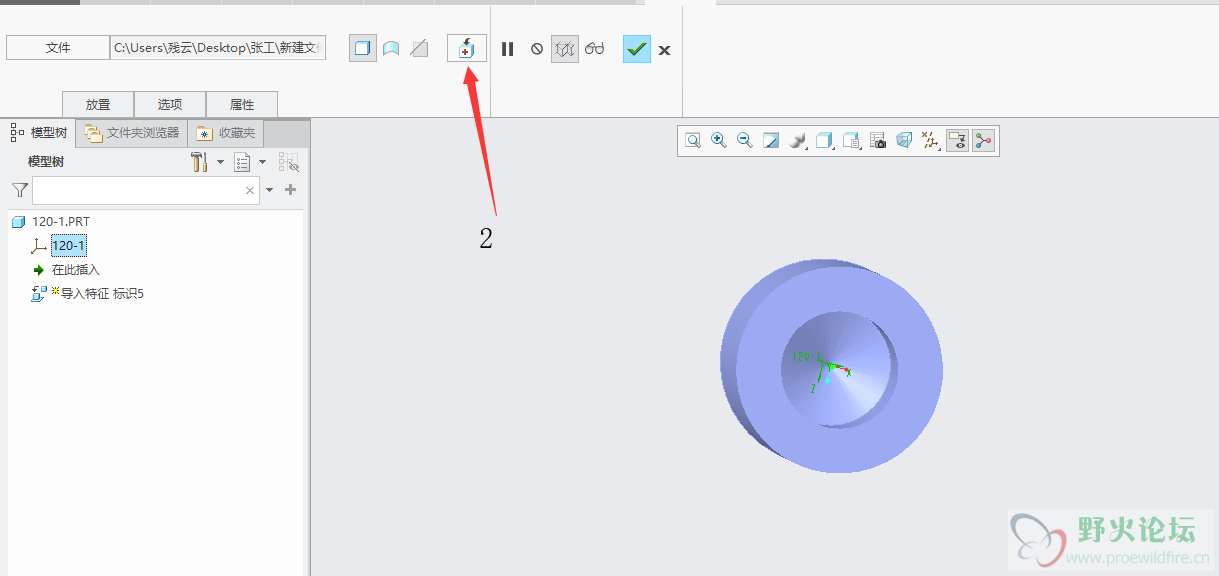Switch to the 模型树 model tree tab
Viewport: 1219px width, 576px height.
coord(39,132)
